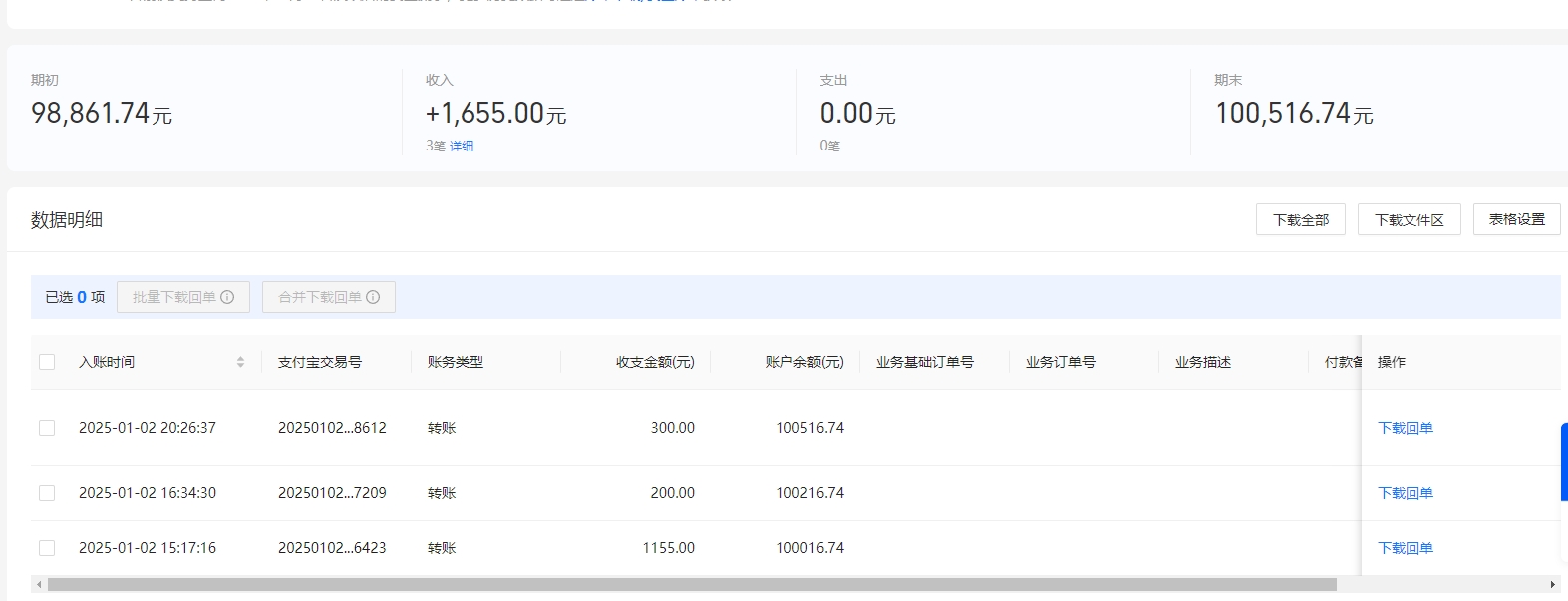Open 下载文件区
The width and height of the screenshot is (1568, 601).
(x=1409, y=219)
